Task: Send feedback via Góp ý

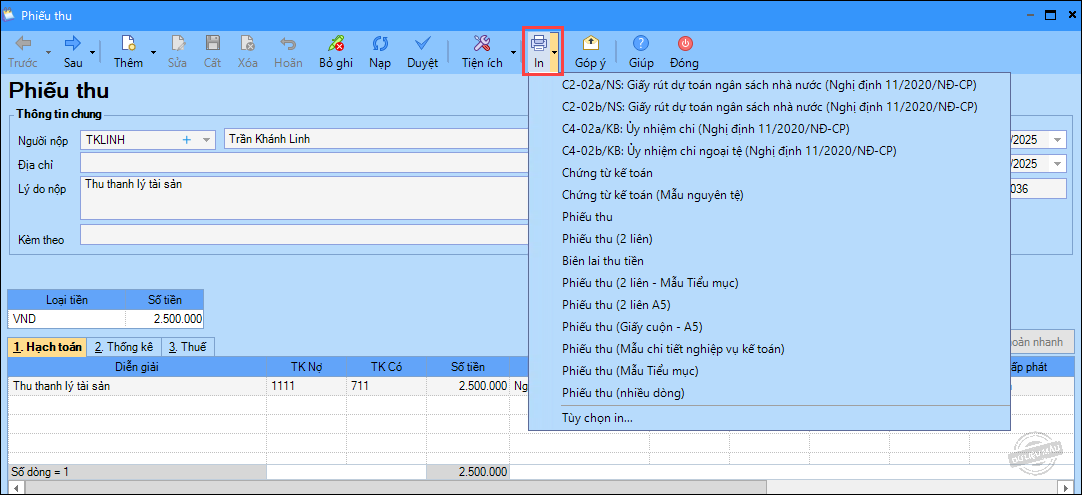Action: click(591, 52)
